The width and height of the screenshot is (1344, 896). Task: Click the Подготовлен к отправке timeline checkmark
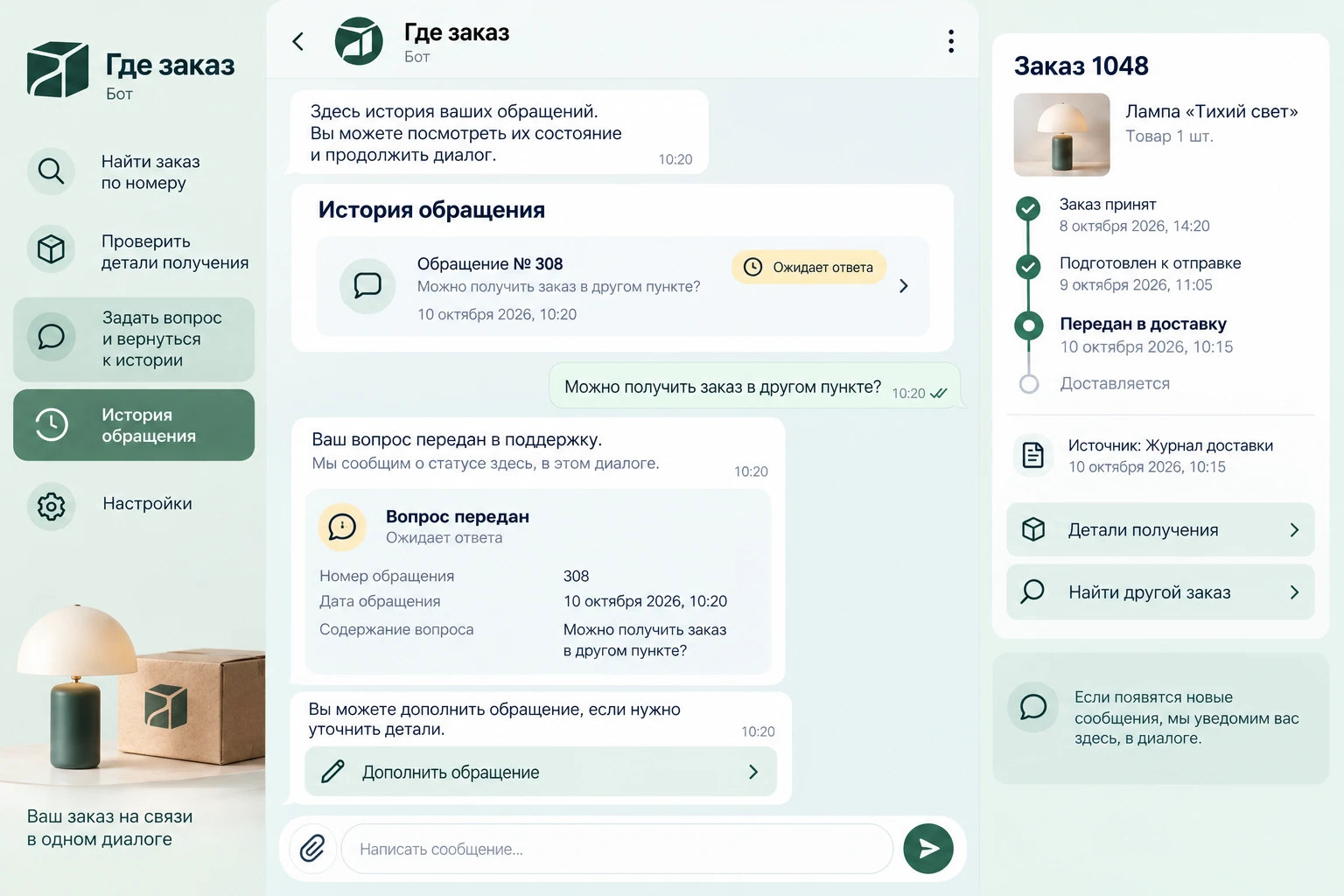click(x=1028, y=267)
